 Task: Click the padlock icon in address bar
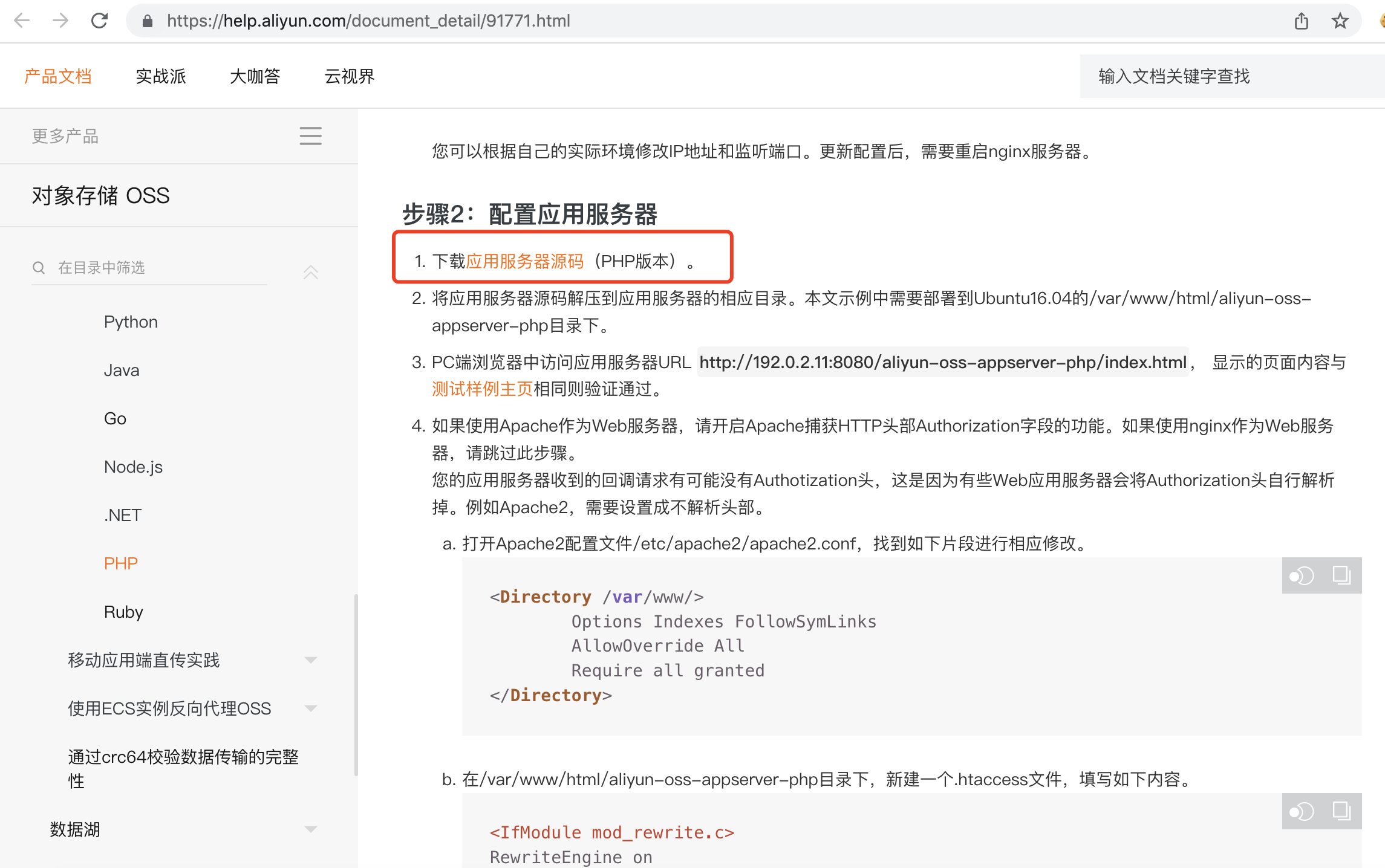point(147,21)
